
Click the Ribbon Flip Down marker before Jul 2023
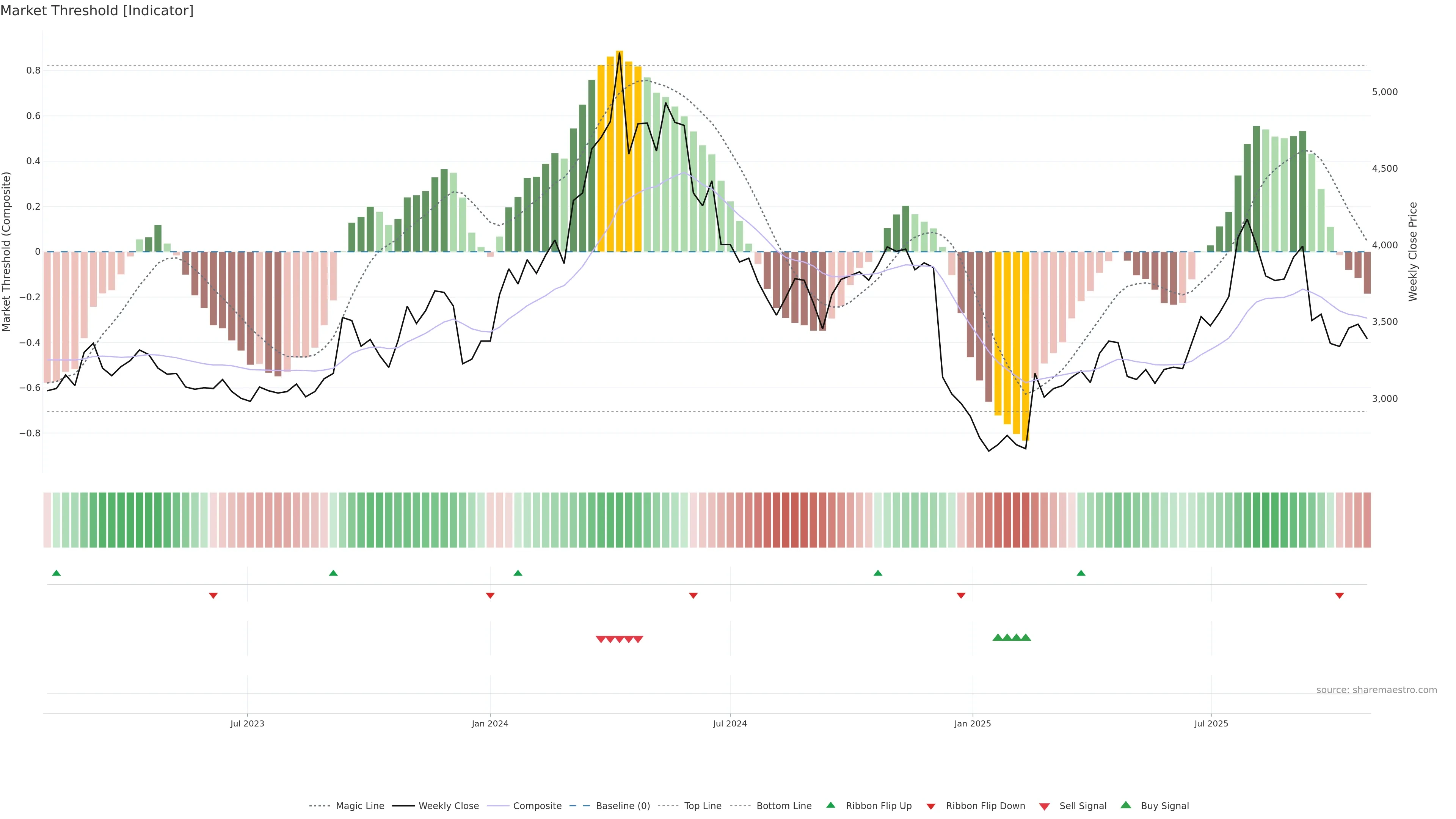coord(213,596)
